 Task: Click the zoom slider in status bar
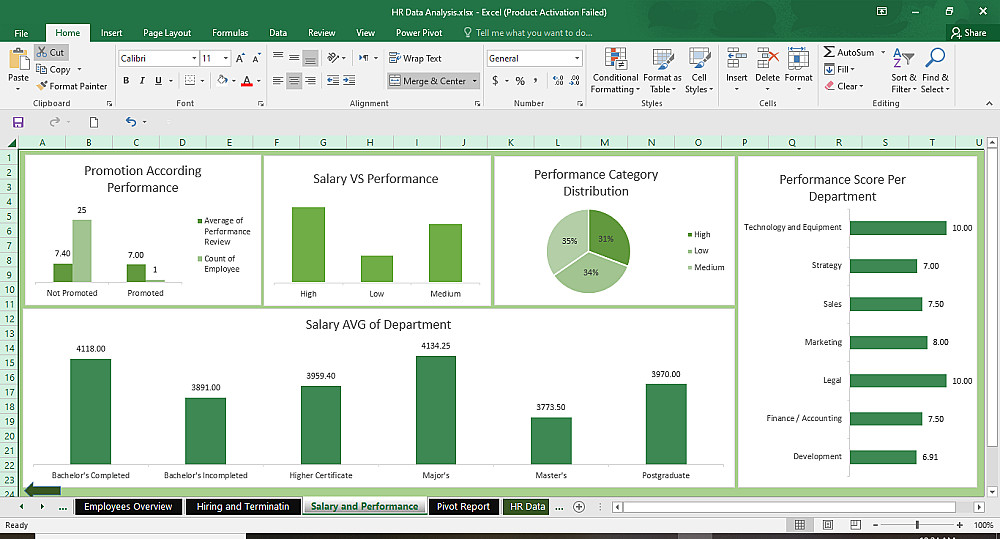[x=917, y=525]
